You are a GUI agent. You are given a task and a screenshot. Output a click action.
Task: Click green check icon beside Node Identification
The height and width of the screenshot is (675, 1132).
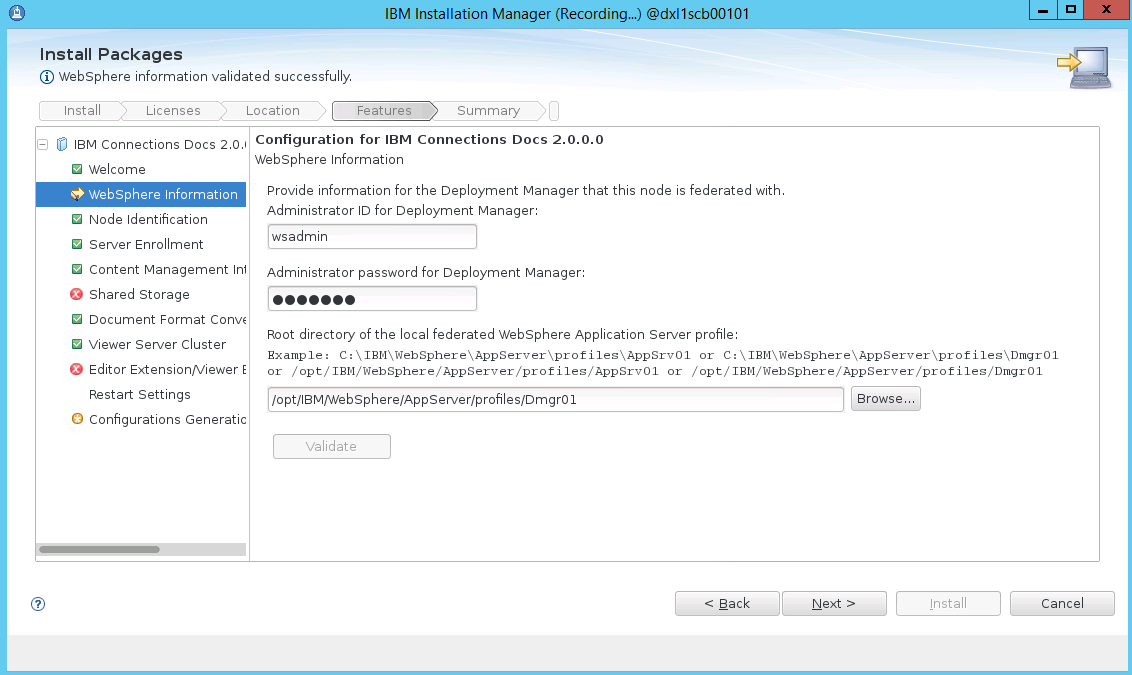tap(77, 219)
